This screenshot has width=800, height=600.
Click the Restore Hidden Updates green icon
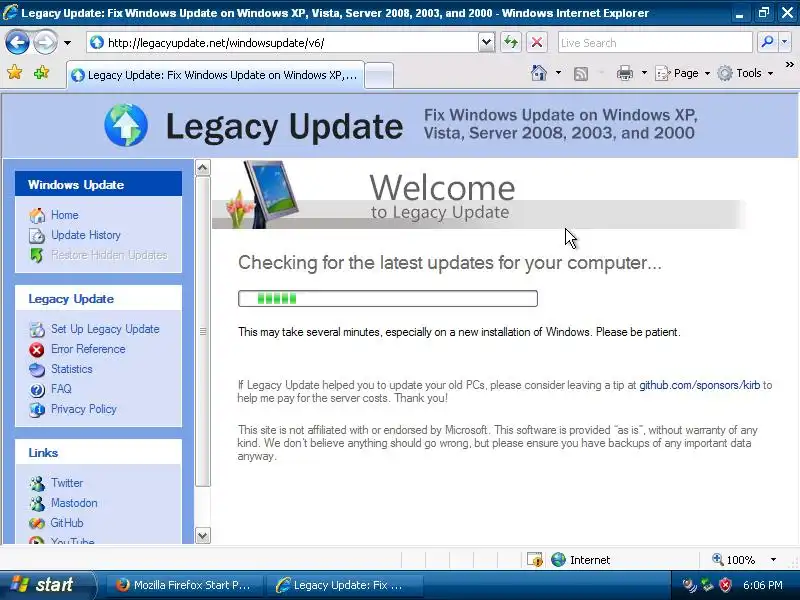(x=37, y=255)
